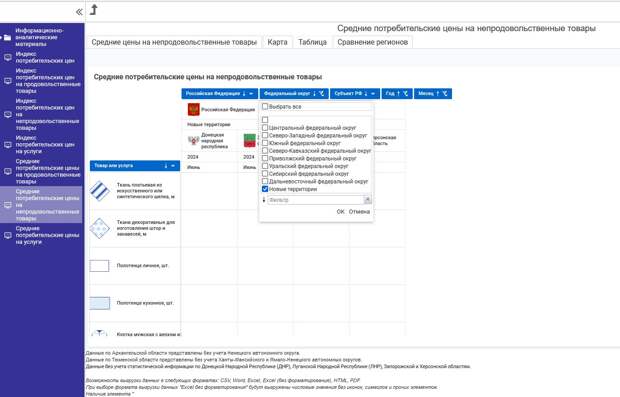
Task: Switch to the Карта tab
Action: [x=277, y=42]
